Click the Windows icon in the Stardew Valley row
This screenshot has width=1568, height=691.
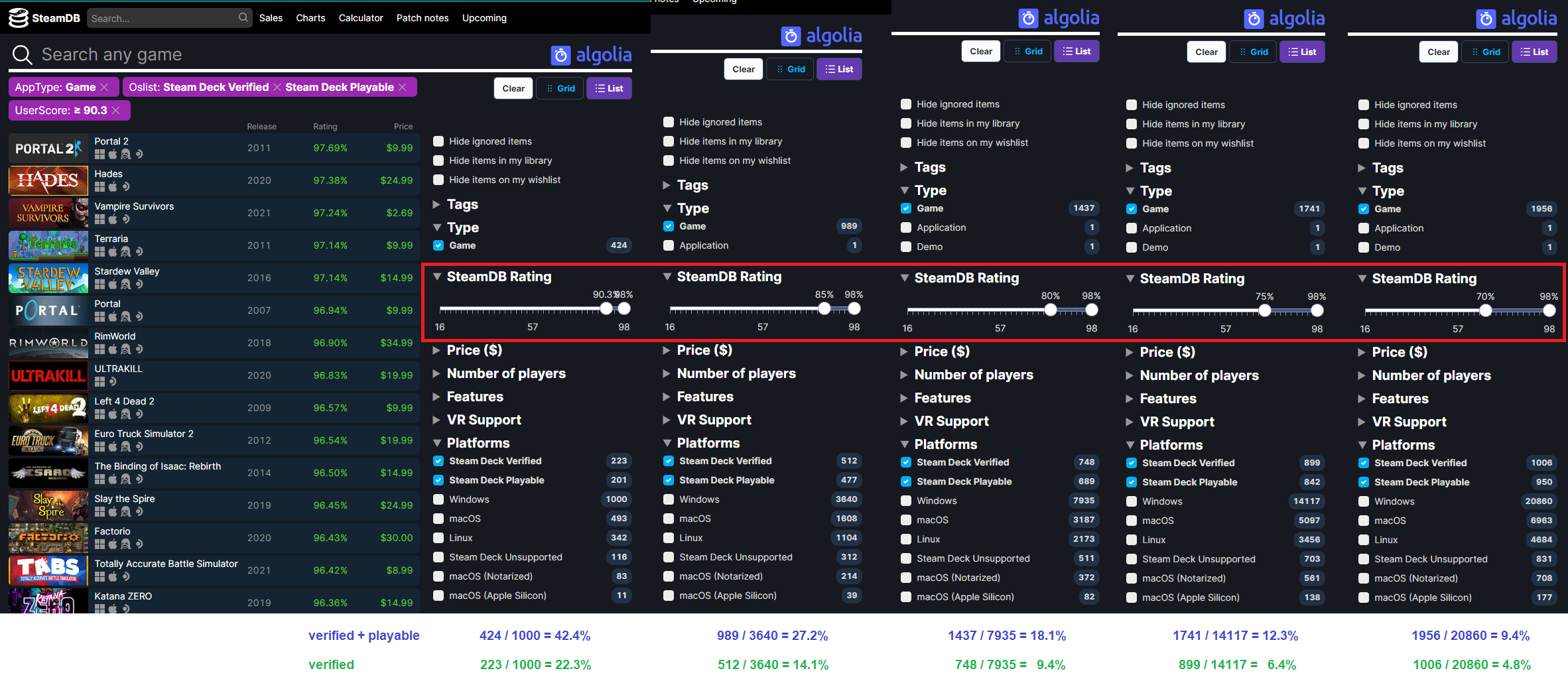point(99,284)
